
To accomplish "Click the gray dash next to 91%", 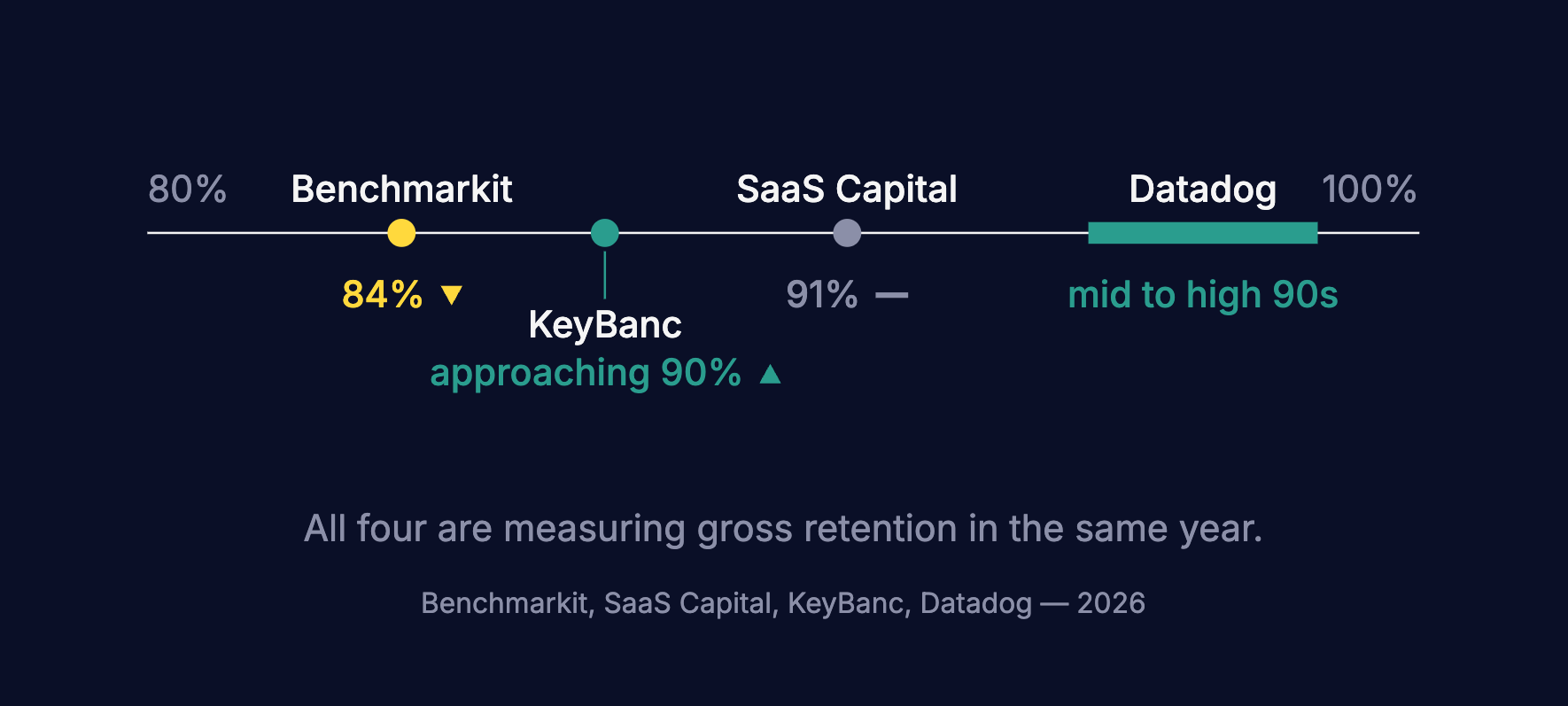I will [892, 295].
